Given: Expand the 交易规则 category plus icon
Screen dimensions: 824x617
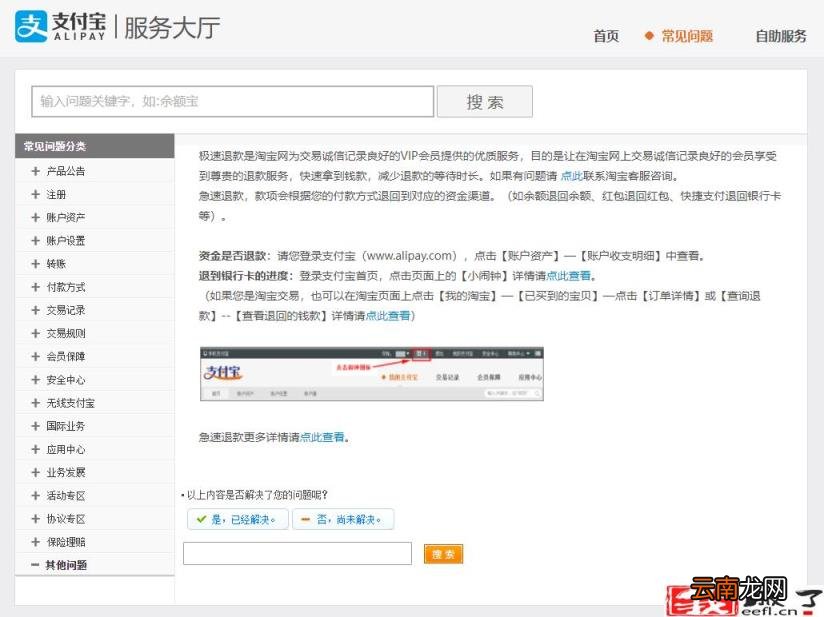Looking at the screenshot, I should pos(35,333).
